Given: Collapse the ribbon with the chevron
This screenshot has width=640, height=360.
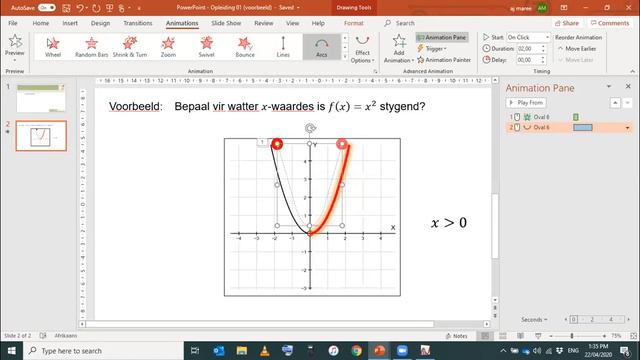Looking at the screenshot, I should (x=632, y=71).
